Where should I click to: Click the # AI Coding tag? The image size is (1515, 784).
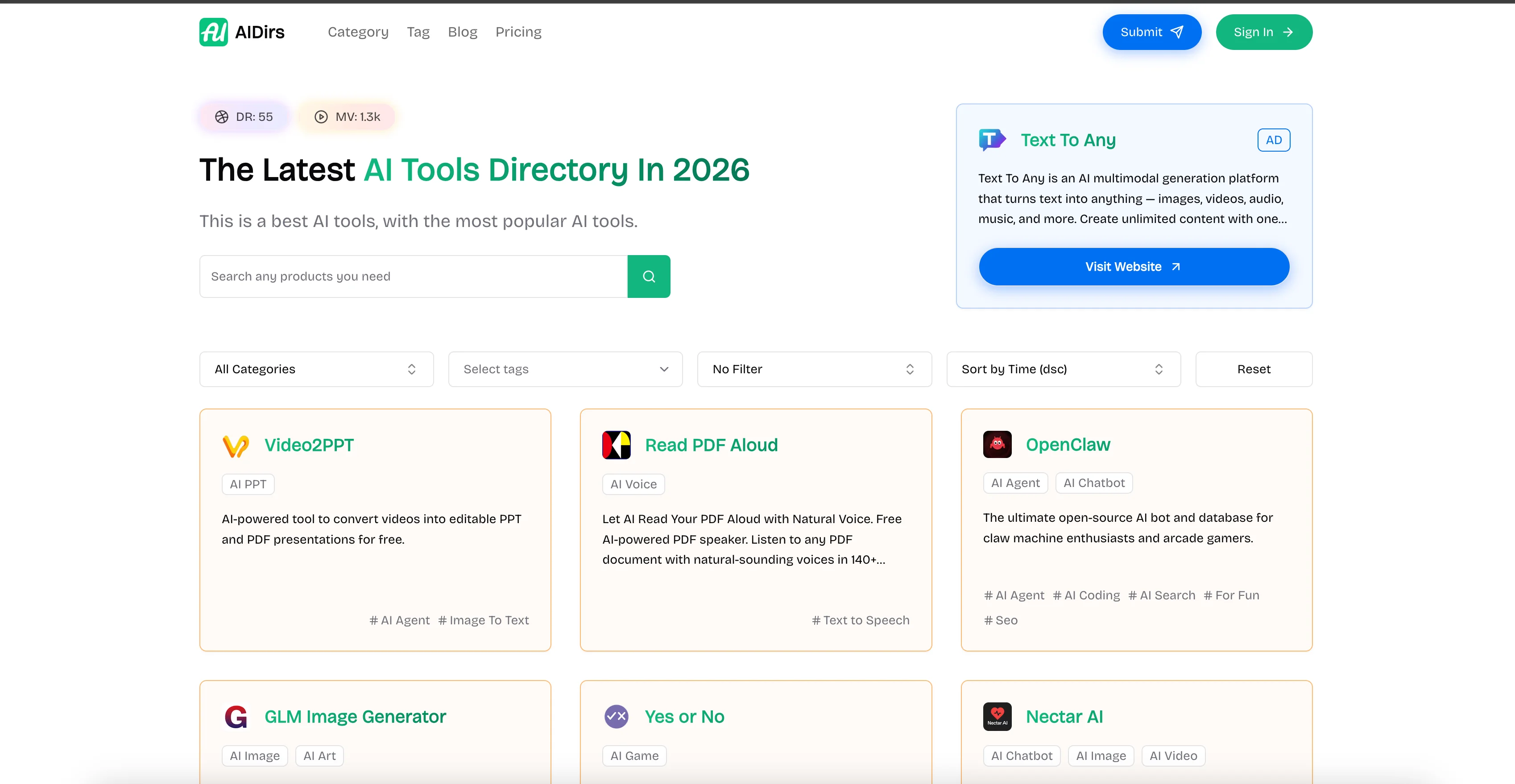pyautogui.click(x=1086, y=595)
